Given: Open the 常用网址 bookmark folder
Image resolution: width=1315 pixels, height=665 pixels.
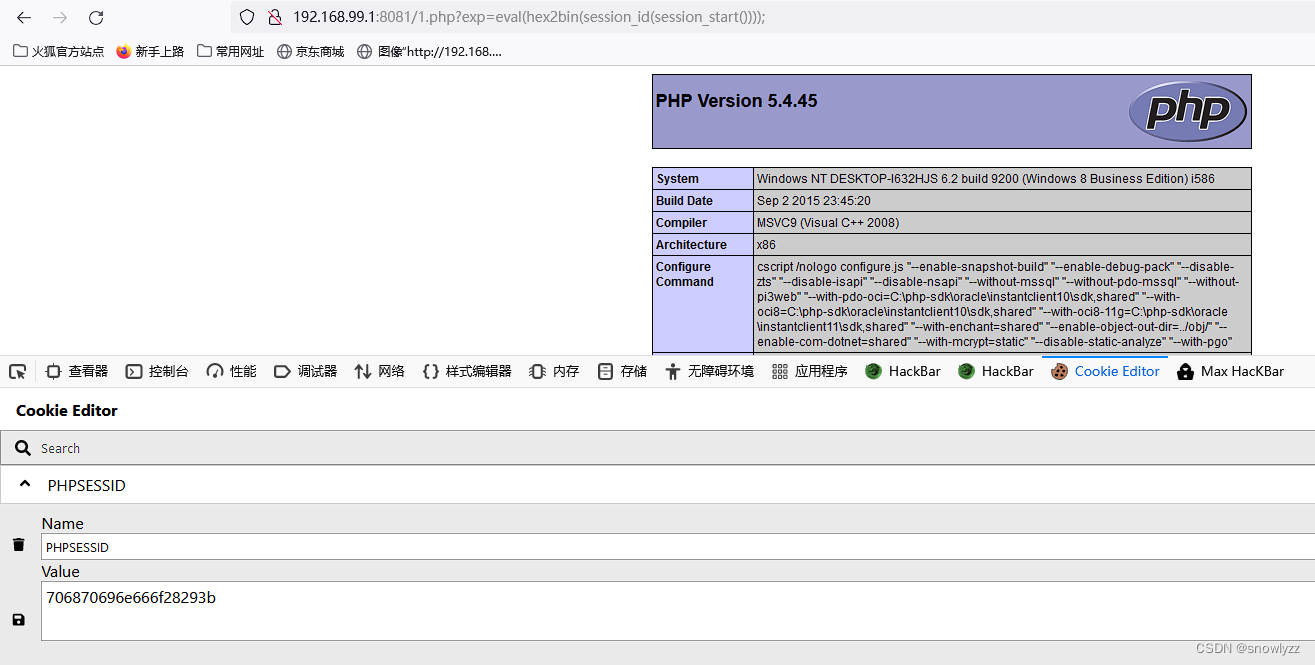Looking at the screenshot, I should (231, 51).
